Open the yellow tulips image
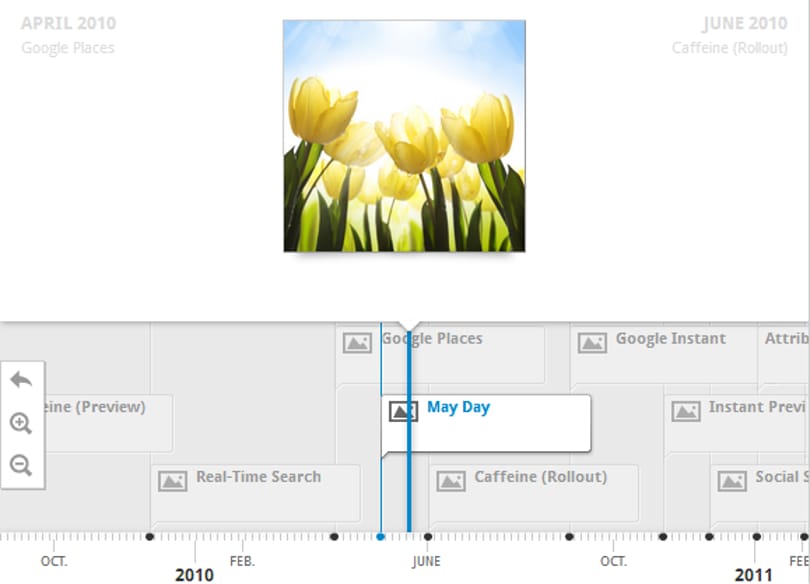This screenshot has width=810, height=584. 404,136
